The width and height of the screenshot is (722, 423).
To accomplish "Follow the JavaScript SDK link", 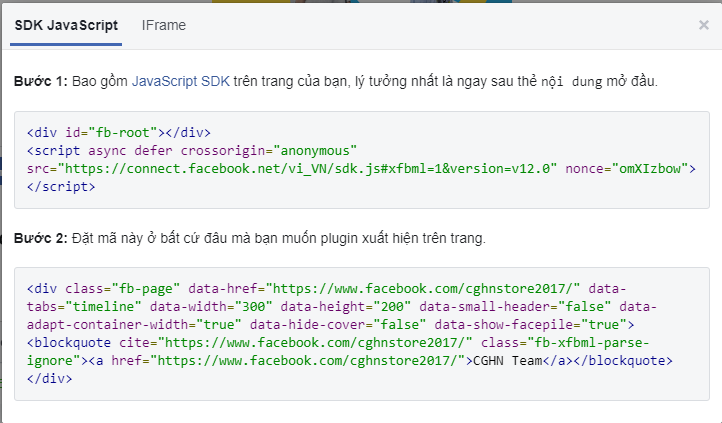I will (180, 80).
